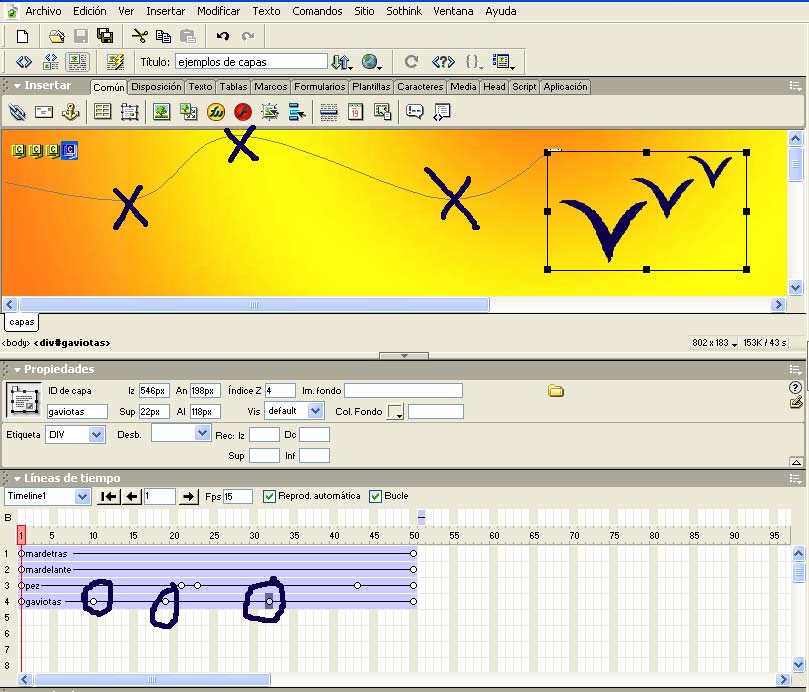Image resolution: width=809 pixels, height=692 pixels.
Task: Open the Modificar menu
Action: pos(218,11)
